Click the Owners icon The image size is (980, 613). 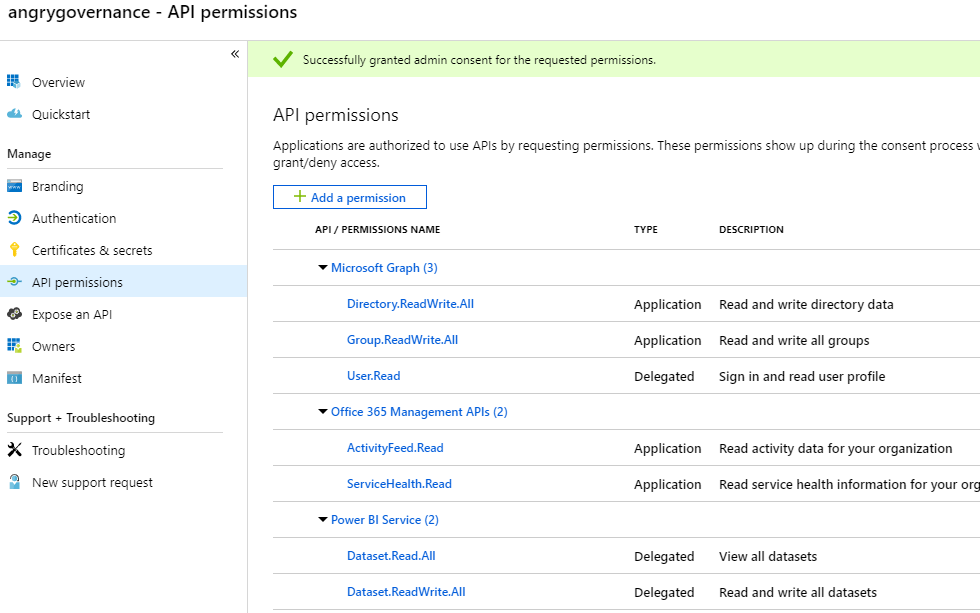click(14, 346)
